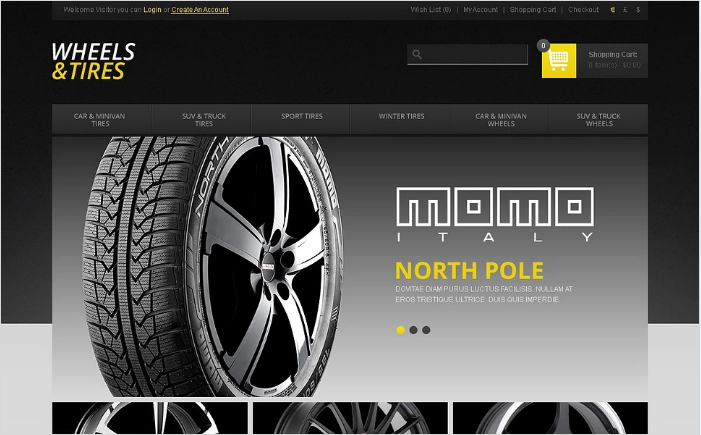Image resolution: width=701 pixels, height=435 pixels.
Task: Click the search magnifier icon
Action: pos(417,55)
